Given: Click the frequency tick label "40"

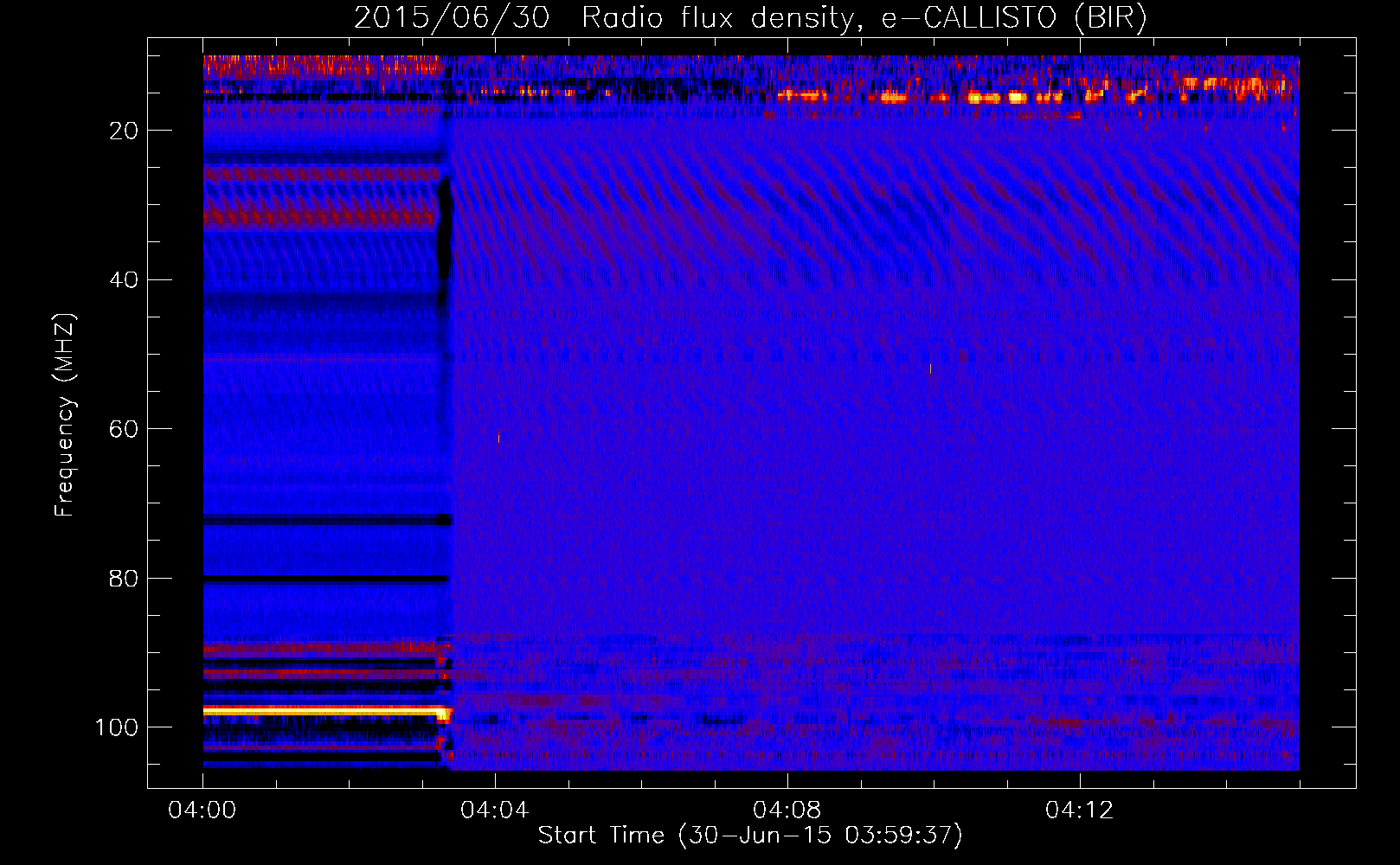Looking at the screenshot, I should [124, 280].
